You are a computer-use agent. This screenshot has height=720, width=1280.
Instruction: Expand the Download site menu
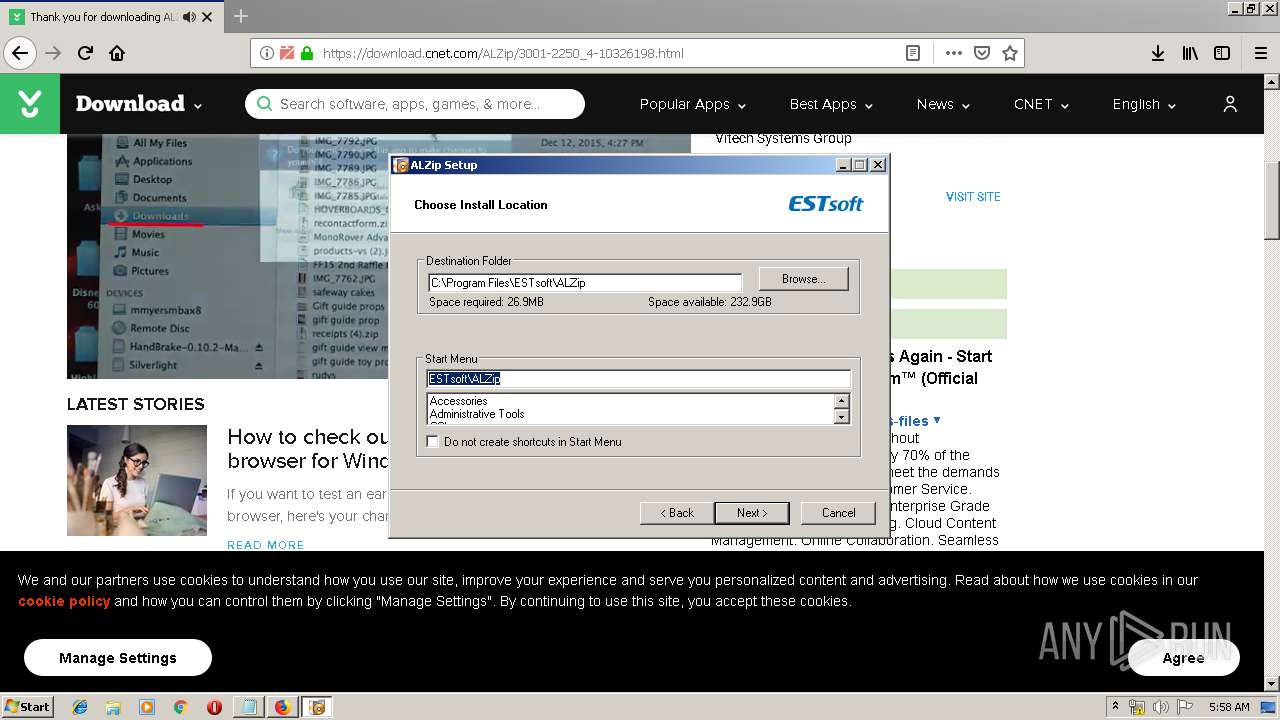[x=139, y=104]
